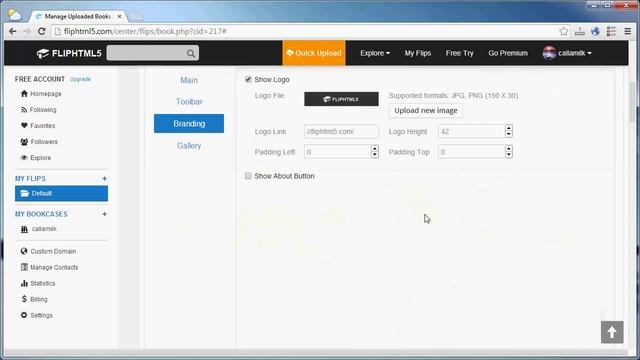Screen dimensions: 640x360
Task: Click the Logo Height input field
Action: tap(471, 131)
